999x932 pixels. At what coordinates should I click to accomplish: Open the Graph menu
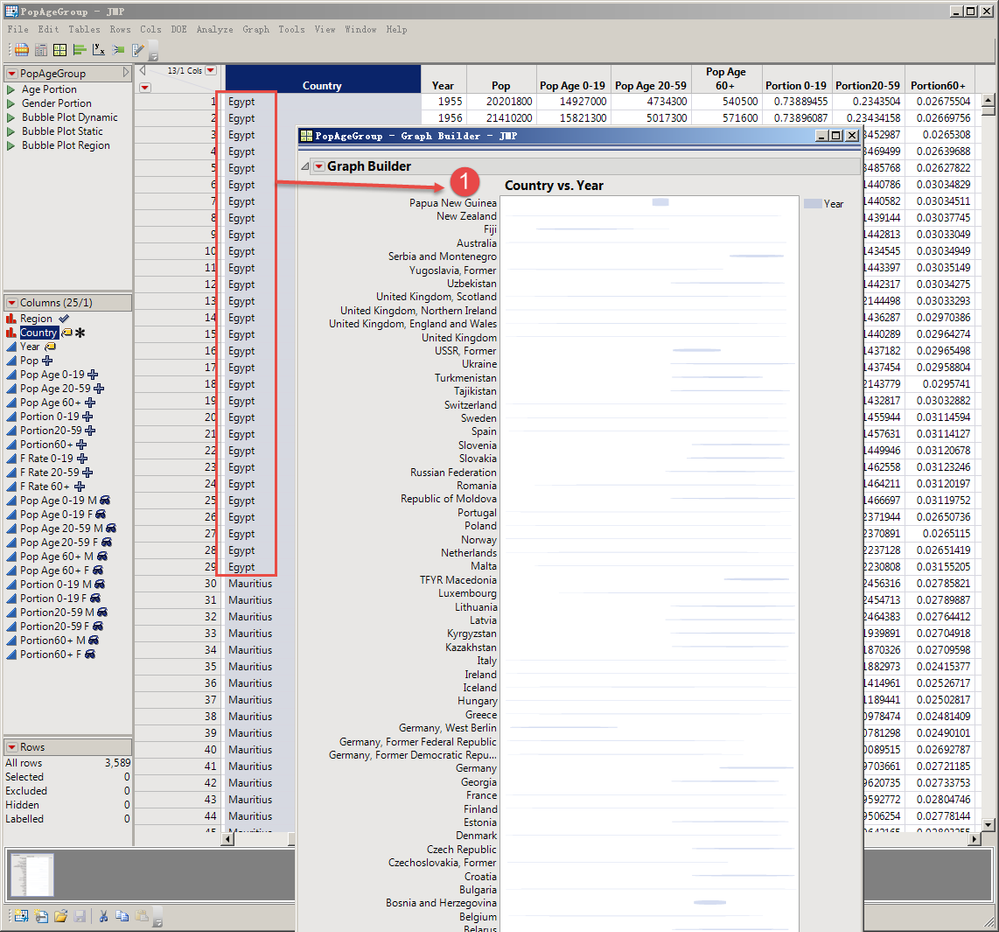pos(256,29)
